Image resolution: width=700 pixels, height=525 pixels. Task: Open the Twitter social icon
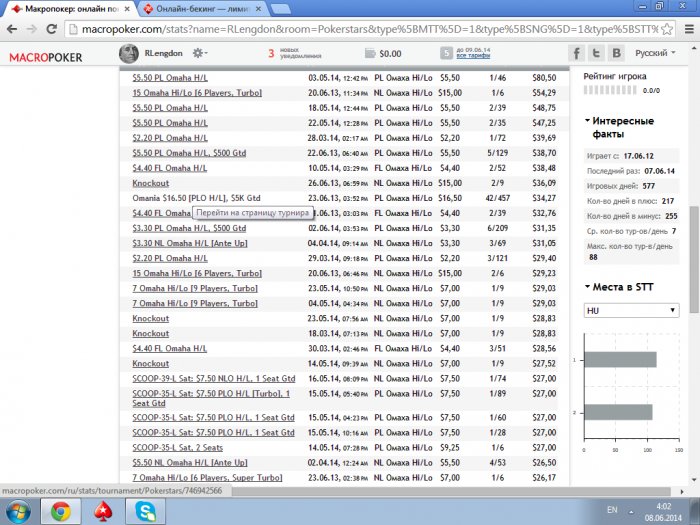pyautogui.click(x=596, y=53)
